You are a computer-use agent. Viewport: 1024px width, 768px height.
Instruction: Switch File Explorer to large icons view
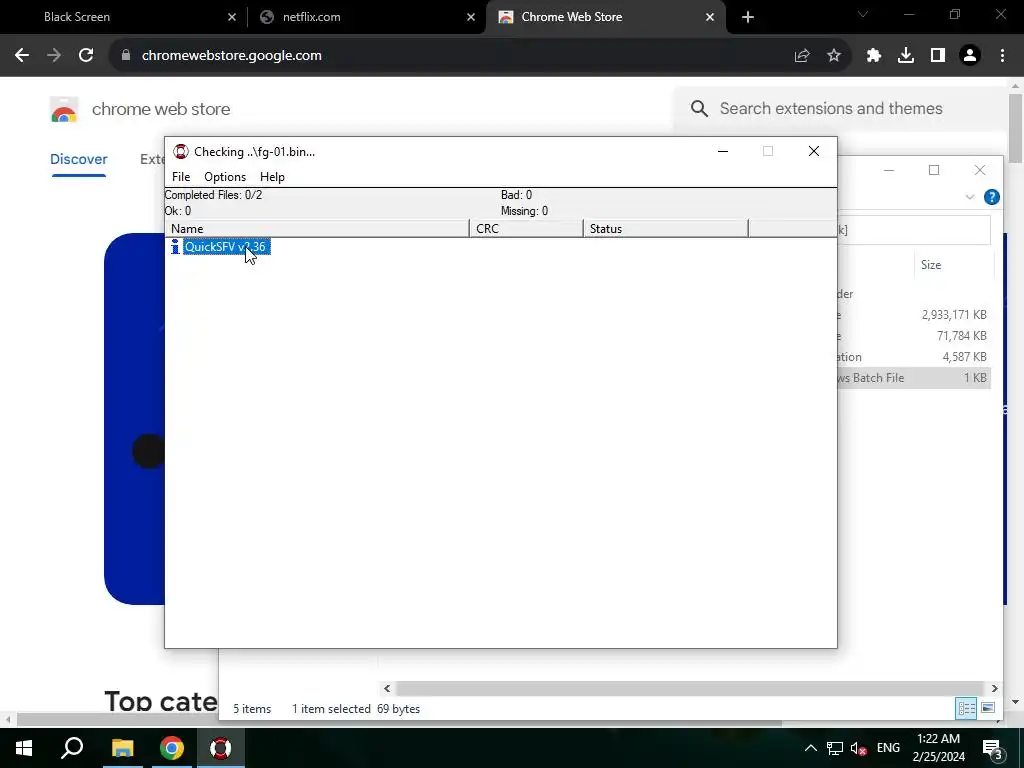[x=988, y=709]
